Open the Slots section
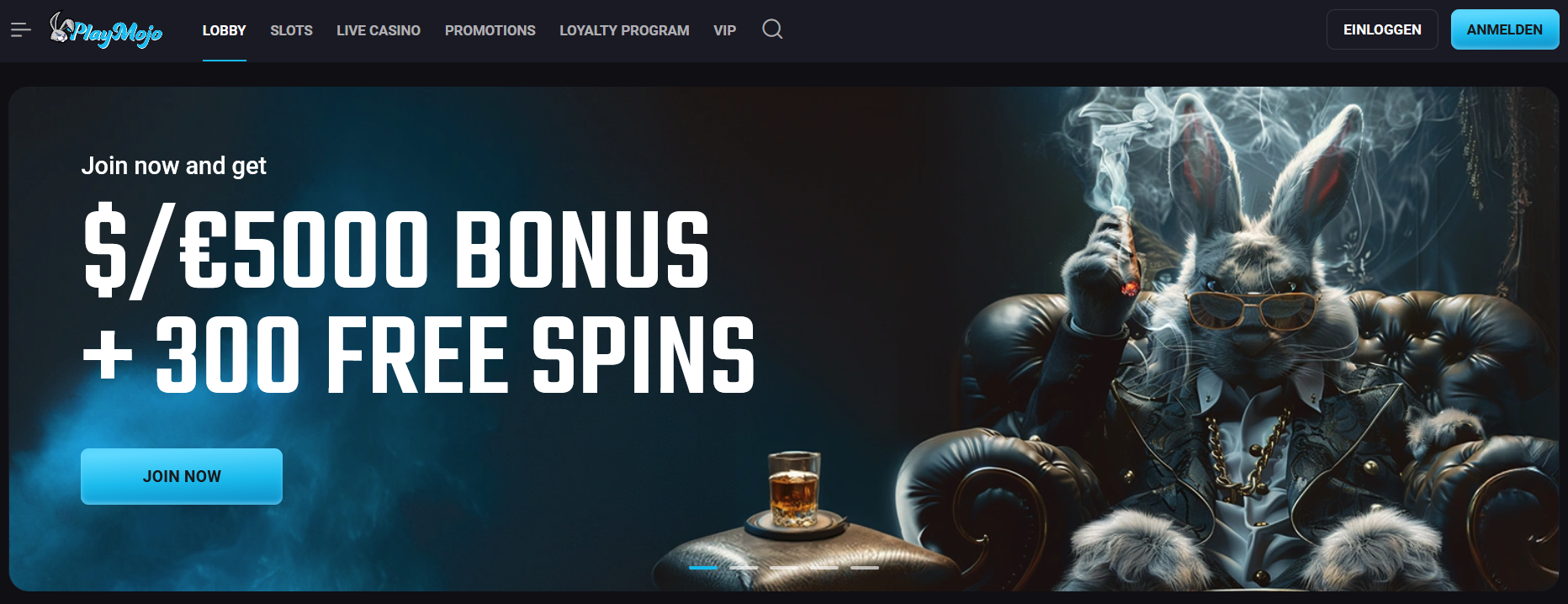The image size is (1568, 604). click(x=291, y=30)
